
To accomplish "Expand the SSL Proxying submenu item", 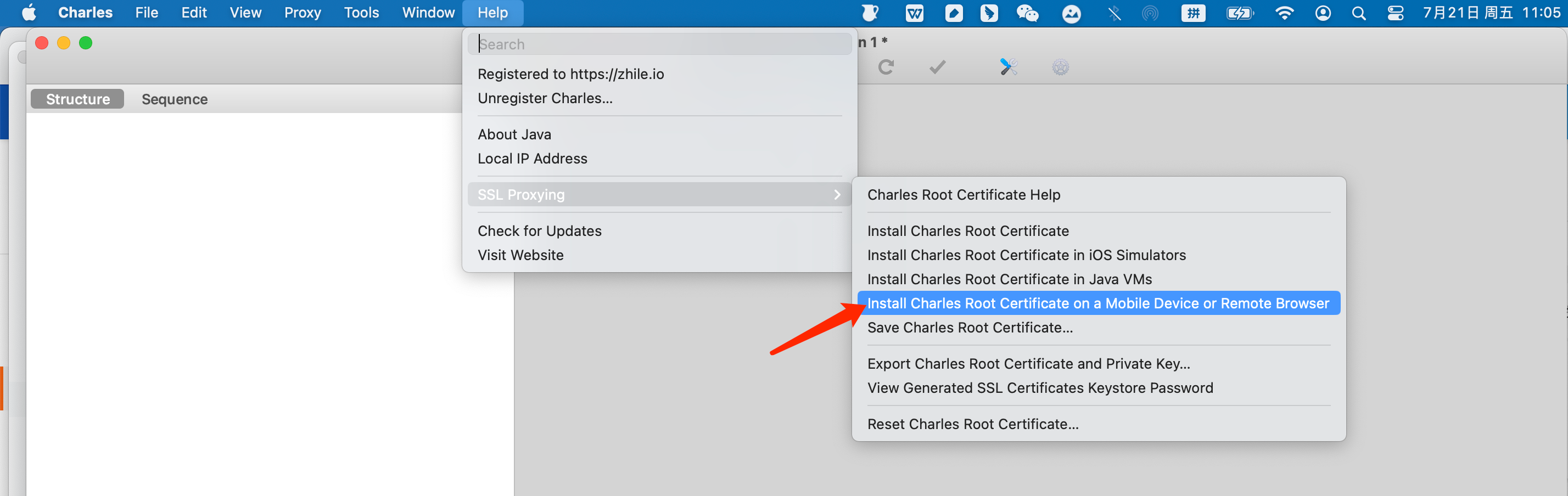I will (x=659, y=194).
